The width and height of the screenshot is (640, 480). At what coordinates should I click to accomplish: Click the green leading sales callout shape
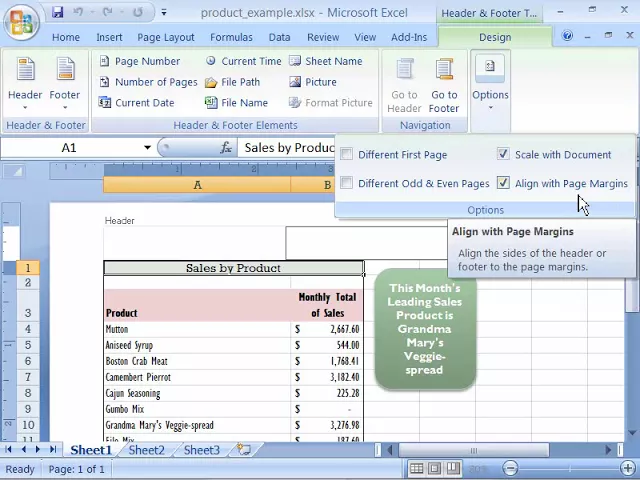coord(425,329)
